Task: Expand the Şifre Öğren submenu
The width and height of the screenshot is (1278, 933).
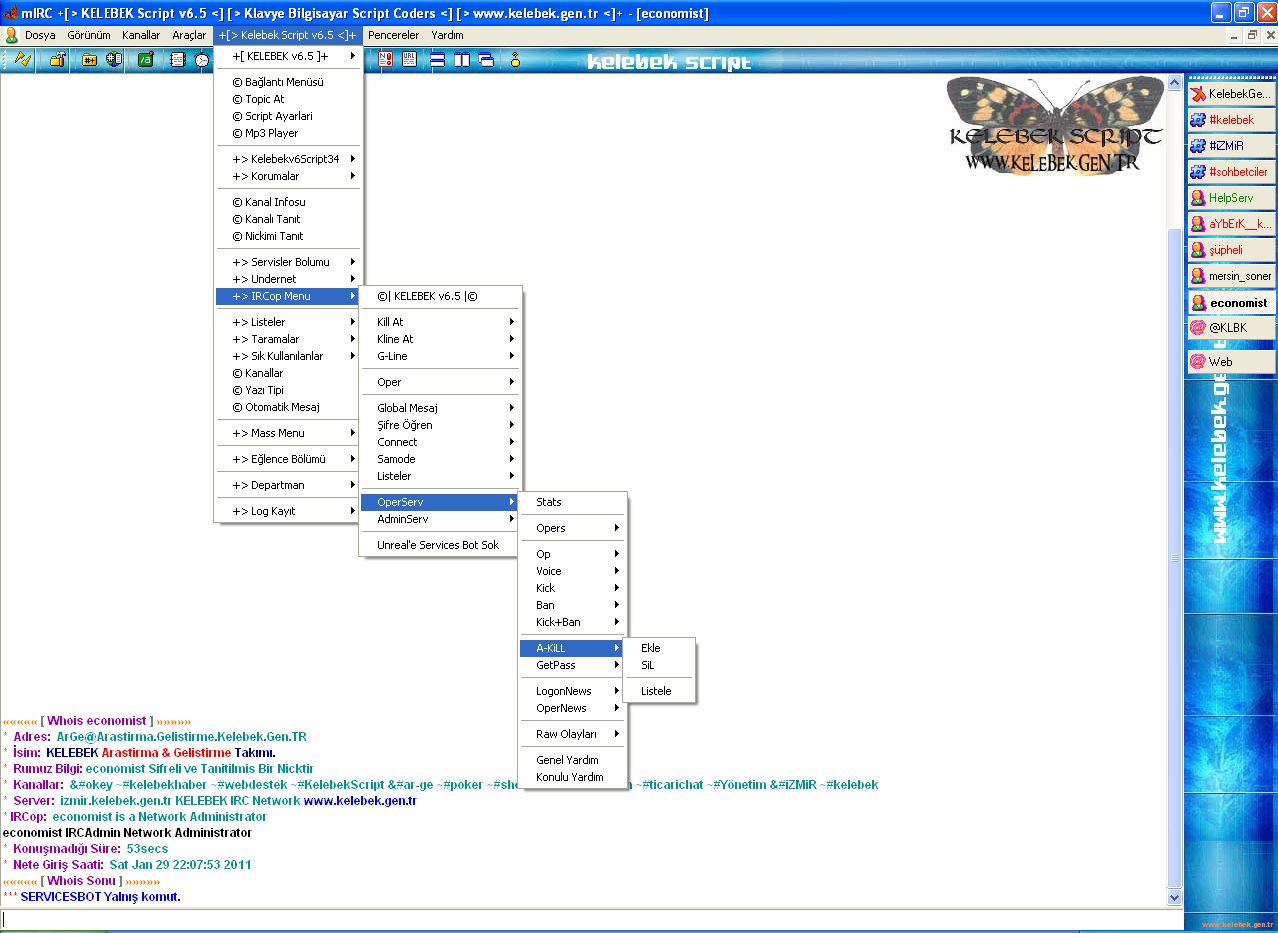Action: coord(441,425)
